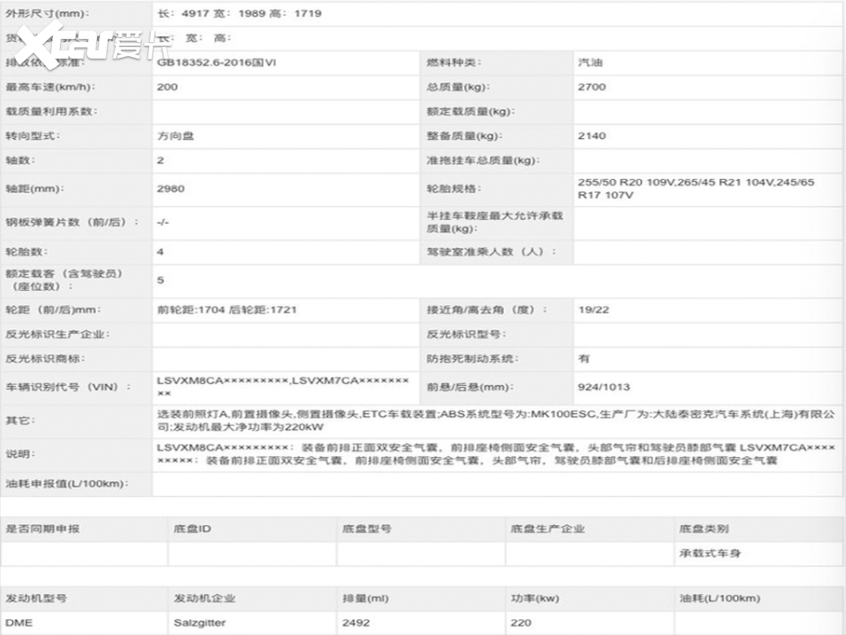
Task: Click the 油耗申报值(L/100km) label
Action: (67, 484)
